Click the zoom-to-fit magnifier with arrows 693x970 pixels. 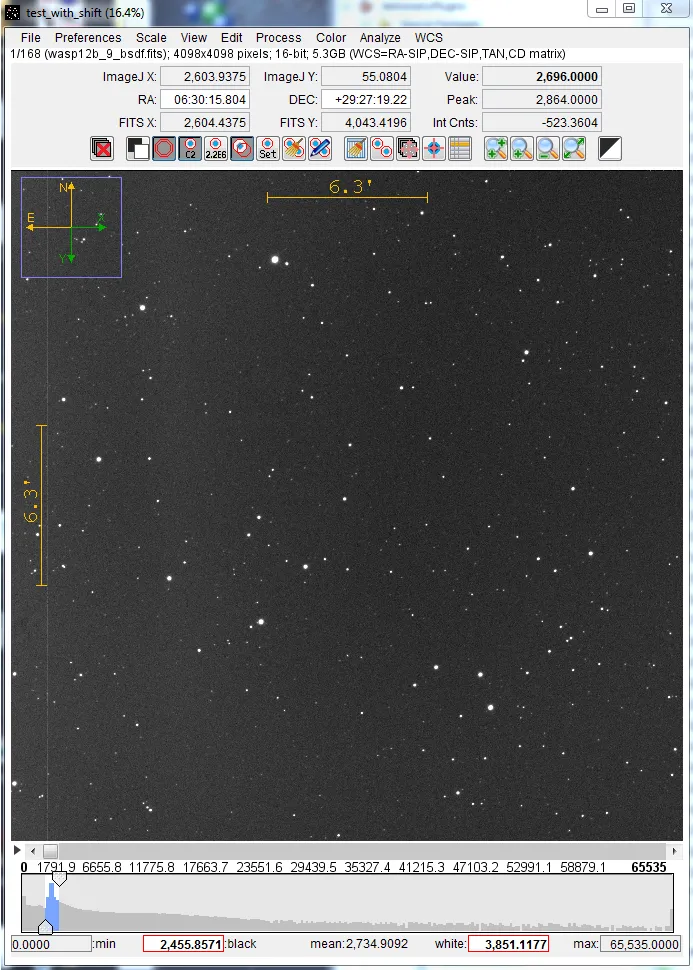pyautogui.click(x=574, y=149)
